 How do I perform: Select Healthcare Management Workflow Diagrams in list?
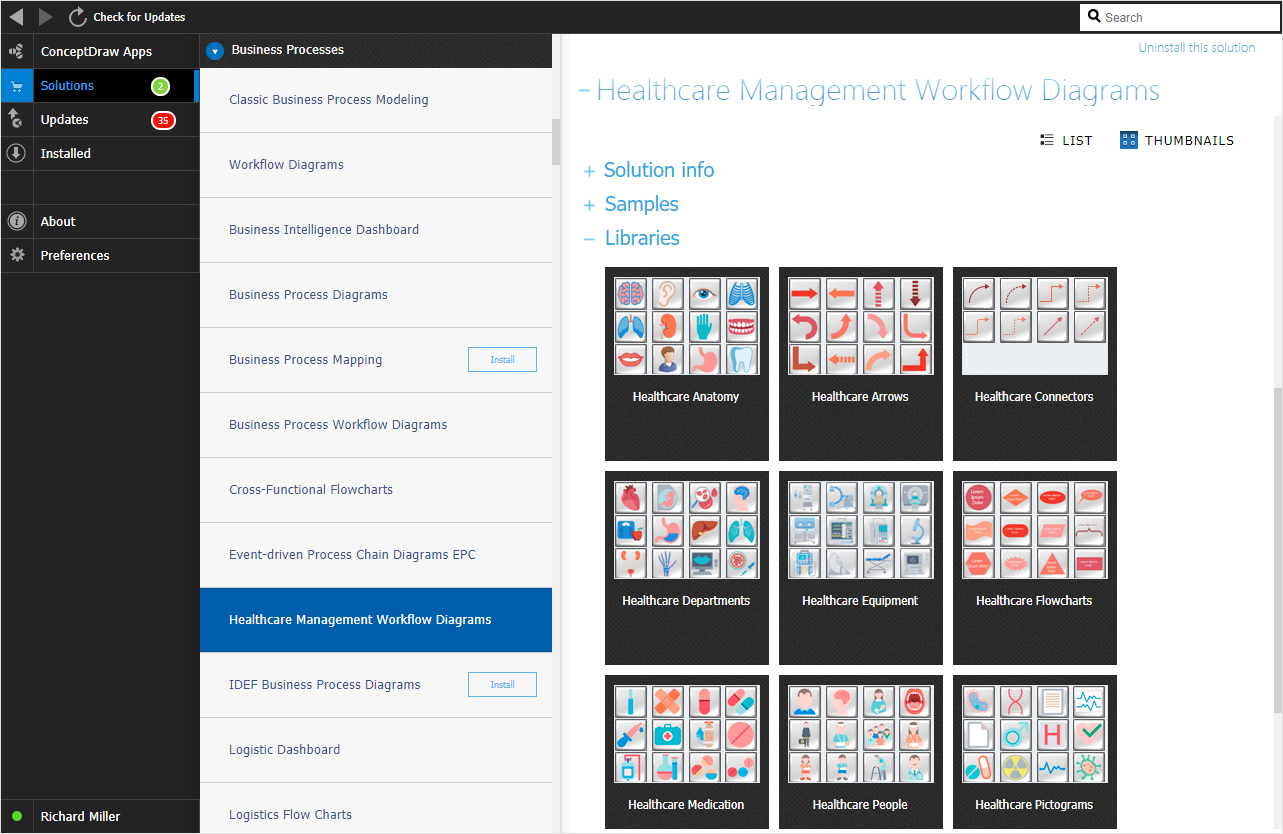point(376,620)
